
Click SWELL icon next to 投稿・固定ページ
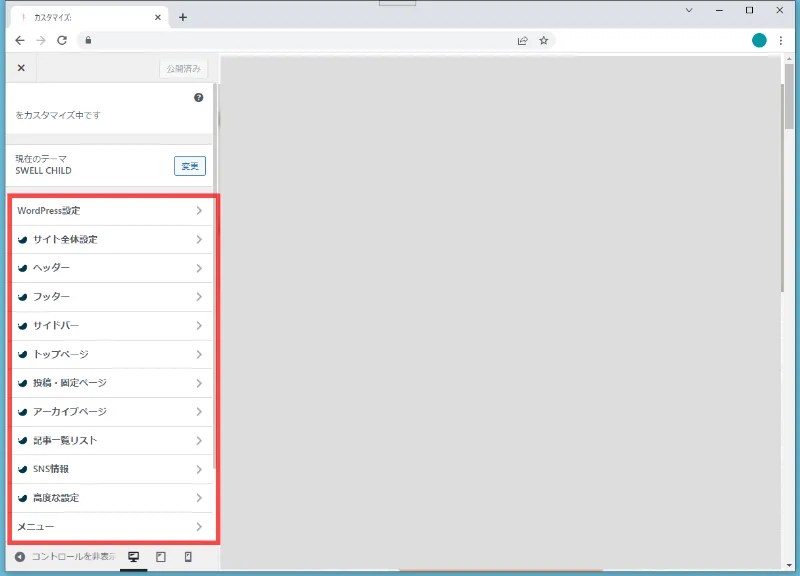pos(22,383)
